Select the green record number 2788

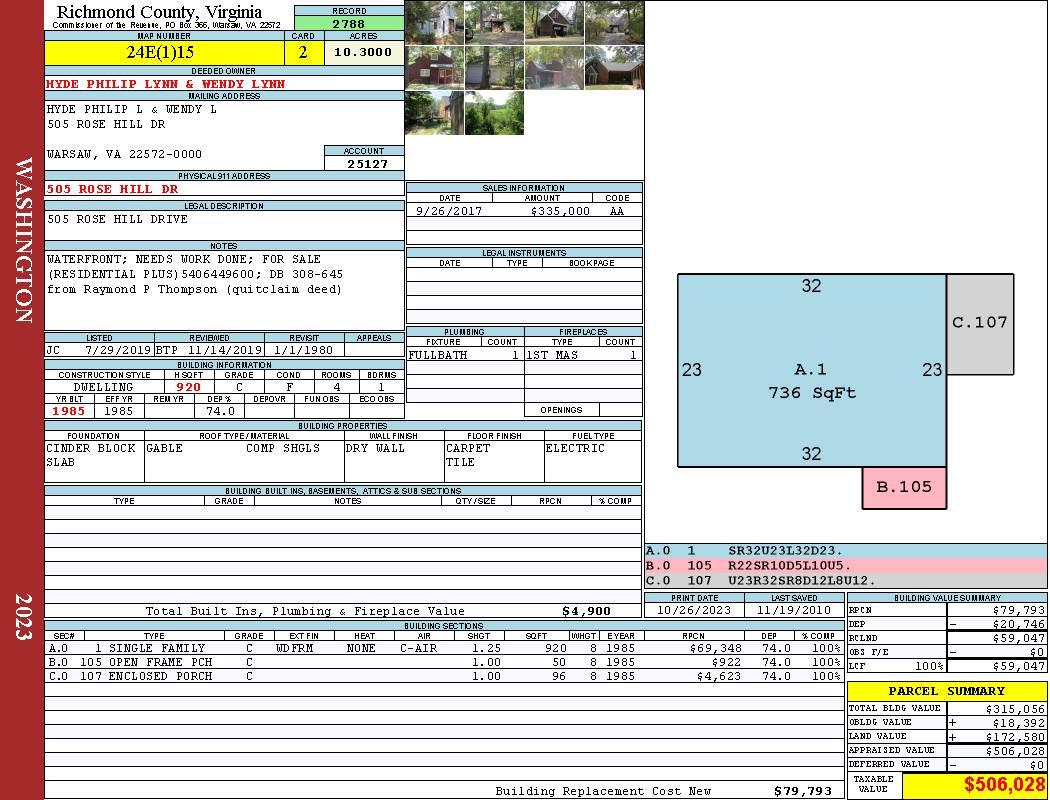tap(349, 23)
